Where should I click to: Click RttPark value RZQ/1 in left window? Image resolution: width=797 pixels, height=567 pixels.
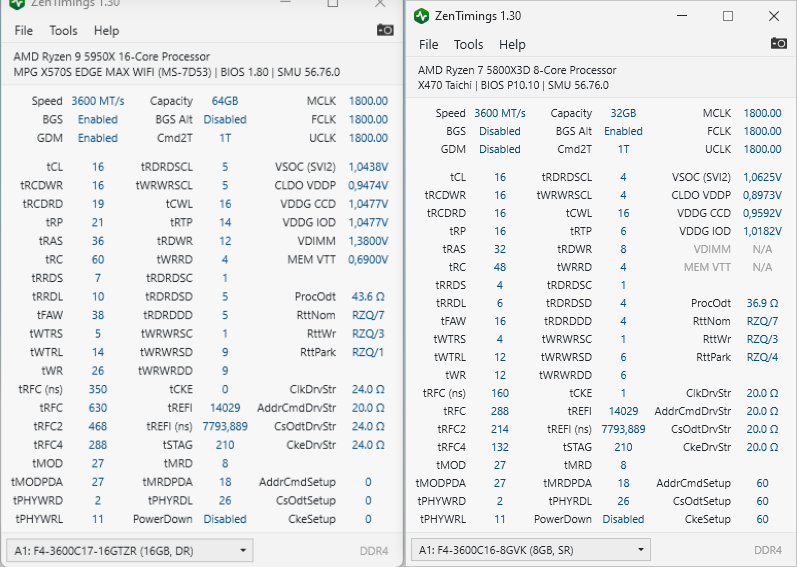(368, 352)
